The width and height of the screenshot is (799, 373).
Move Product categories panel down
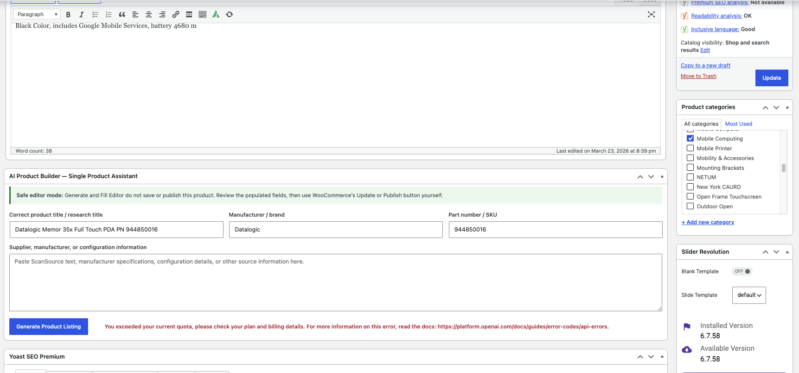[x=776, y=108]
